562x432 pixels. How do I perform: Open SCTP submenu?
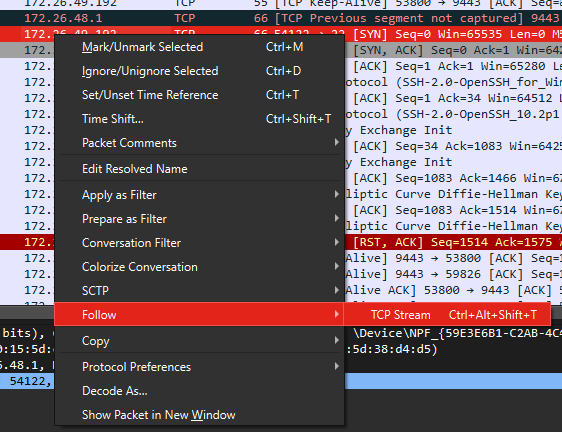coord(199,290)
